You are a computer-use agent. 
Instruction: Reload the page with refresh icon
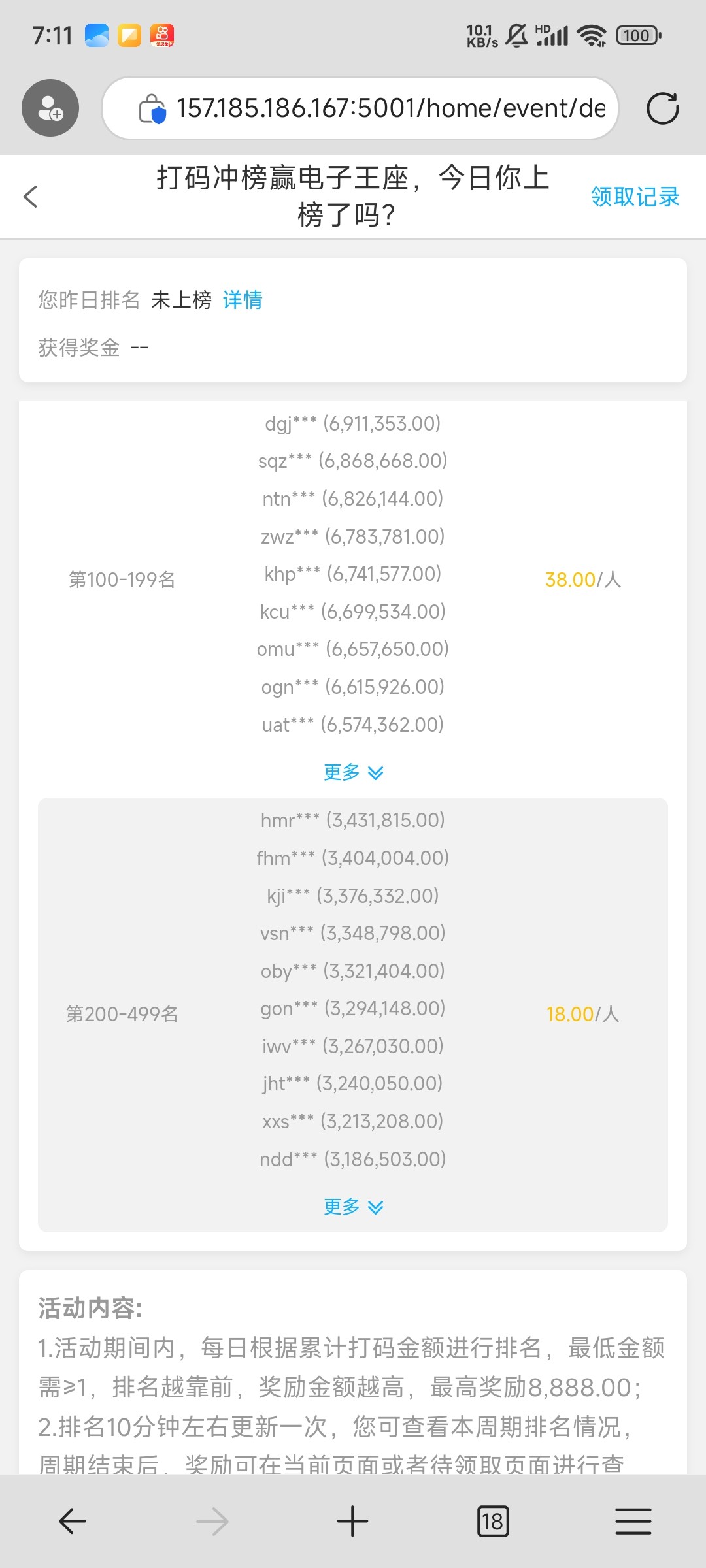point(662,108)
